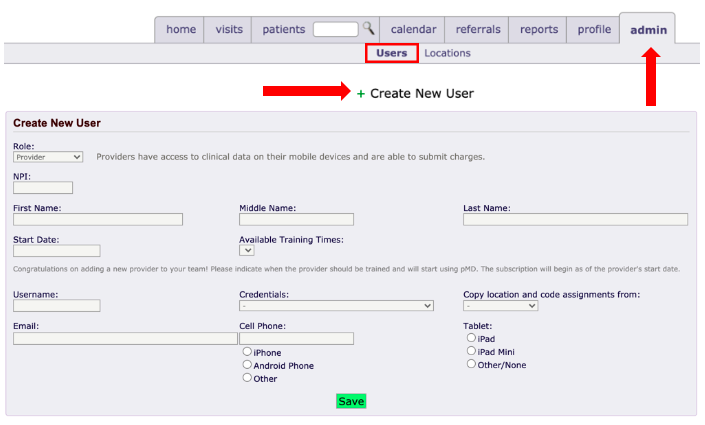Select the Android Phone radio button
The height and width of the screenshot is (425, 705).
[247, 365]
